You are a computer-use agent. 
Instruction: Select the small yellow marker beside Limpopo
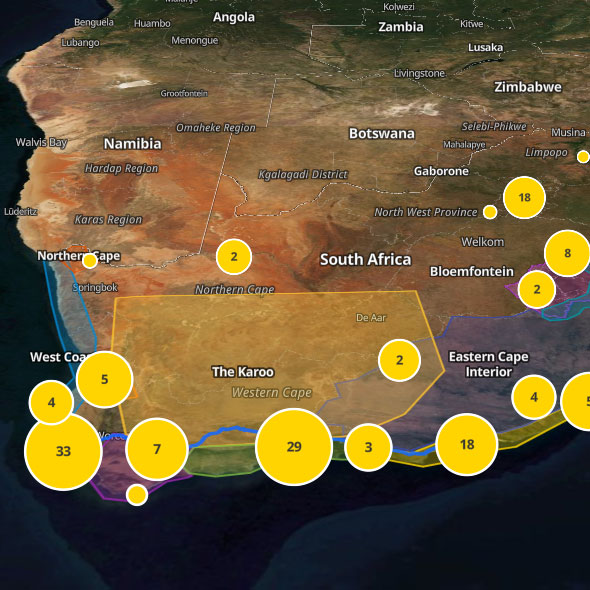pos(583,157)
